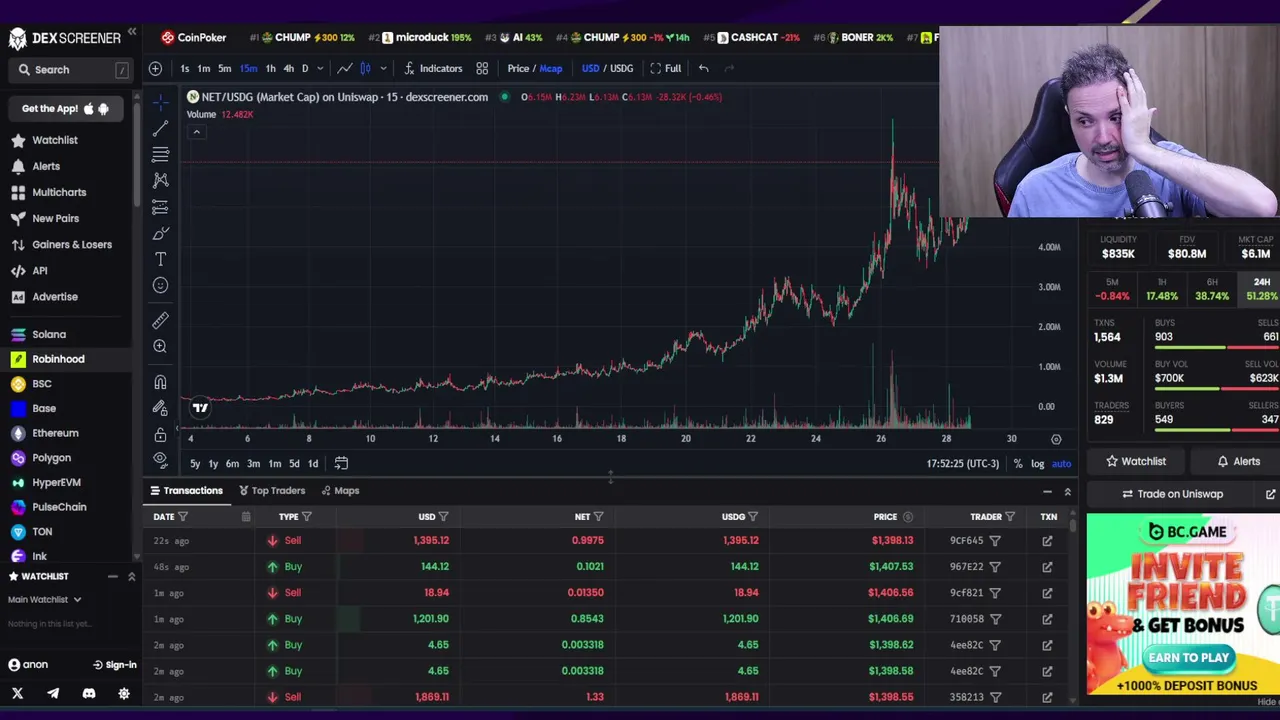Viewport: 1280px width, 720px height.
Task: Switch chart to Price mode
Action: (518, 68)
